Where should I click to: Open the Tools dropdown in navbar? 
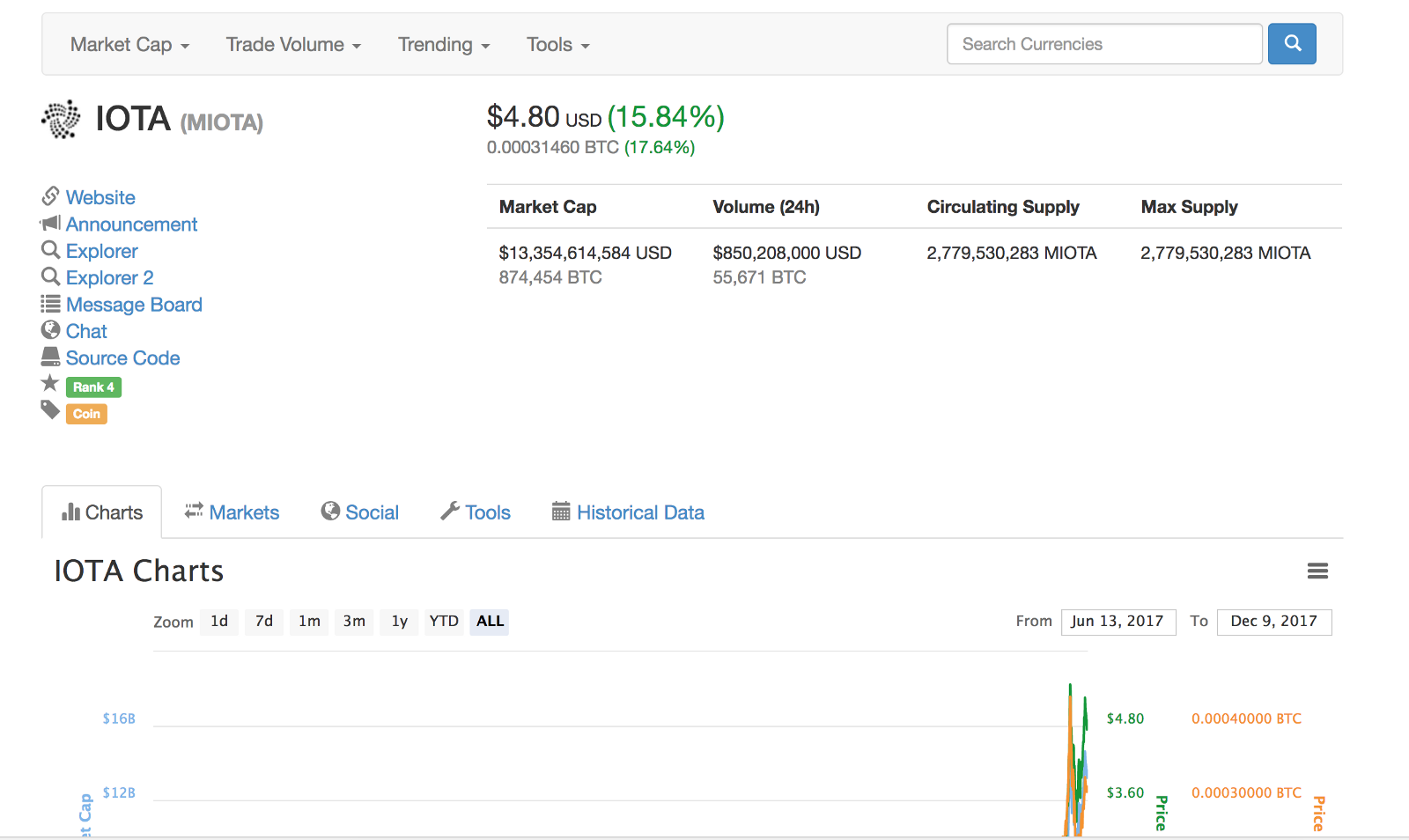[x=558, y=44]
